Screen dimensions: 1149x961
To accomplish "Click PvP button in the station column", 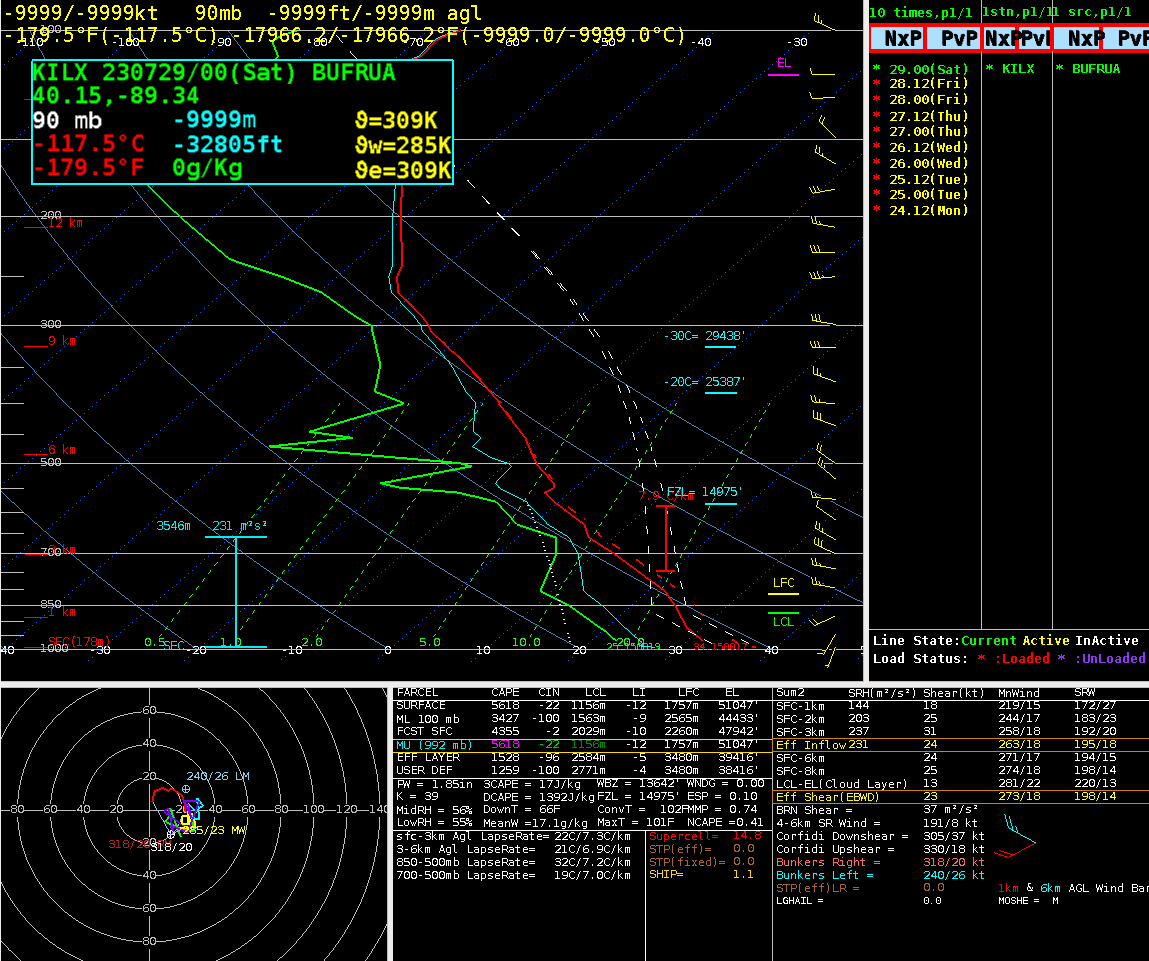I will click(x=1034, y=38).
